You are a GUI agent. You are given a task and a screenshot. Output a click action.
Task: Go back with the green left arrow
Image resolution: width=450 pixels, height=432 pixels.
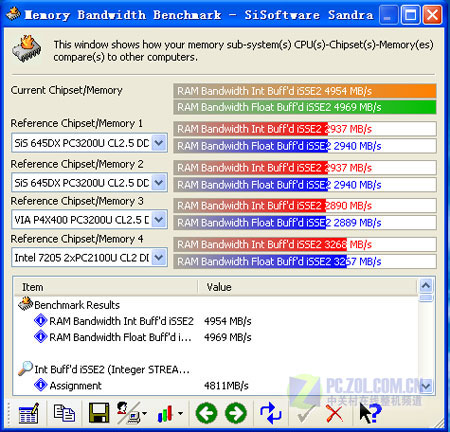point(206,413)
